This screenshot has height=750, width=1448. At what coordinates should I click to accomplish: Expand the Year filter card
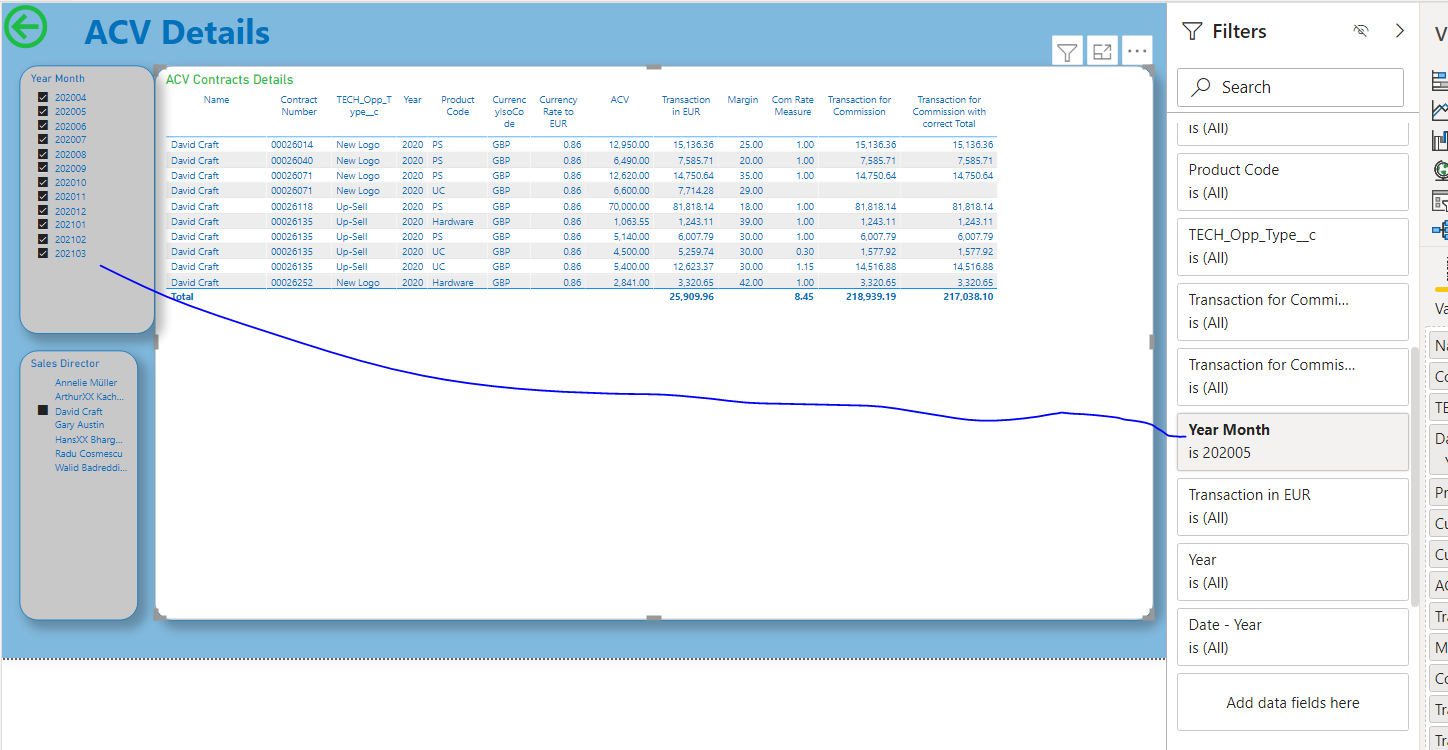pos(1292,571)
